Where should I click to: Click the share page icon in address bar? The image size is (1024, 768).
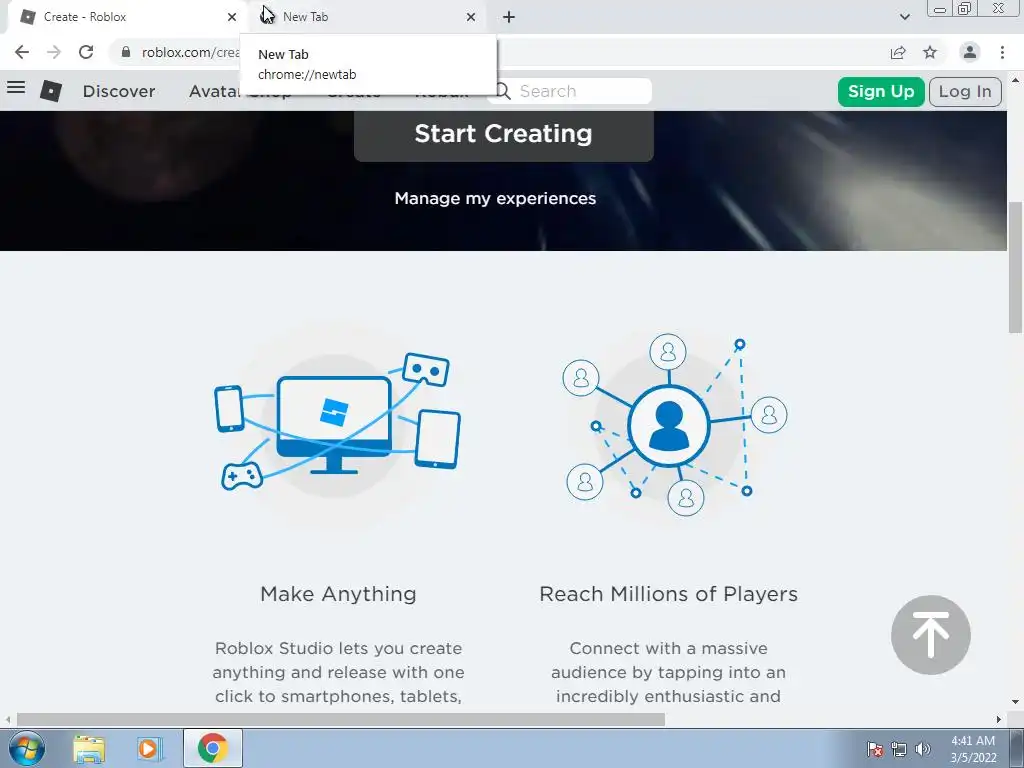pos(898,52)
